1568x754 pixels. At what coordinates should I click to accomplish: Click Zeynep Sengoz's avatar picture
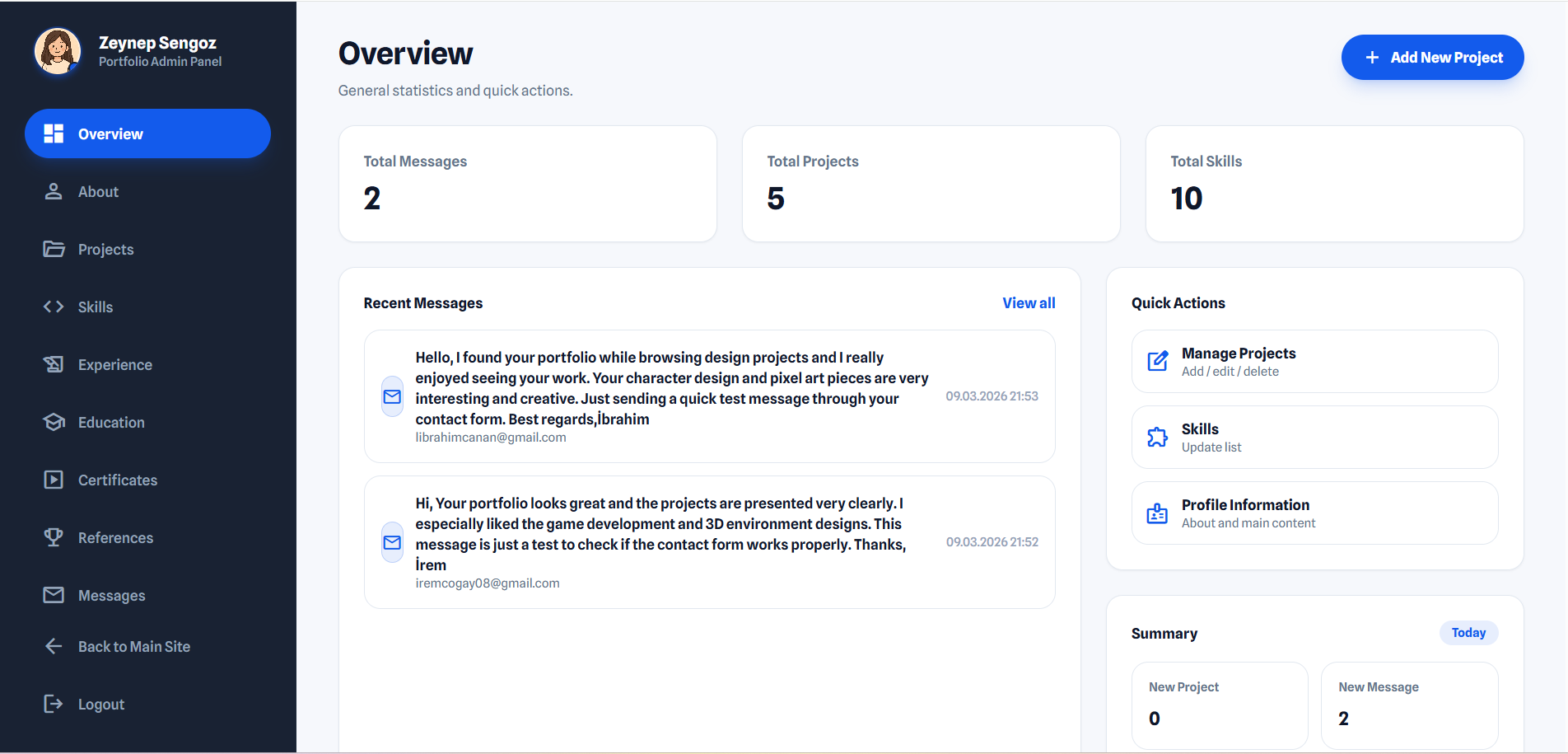[58, 51]
